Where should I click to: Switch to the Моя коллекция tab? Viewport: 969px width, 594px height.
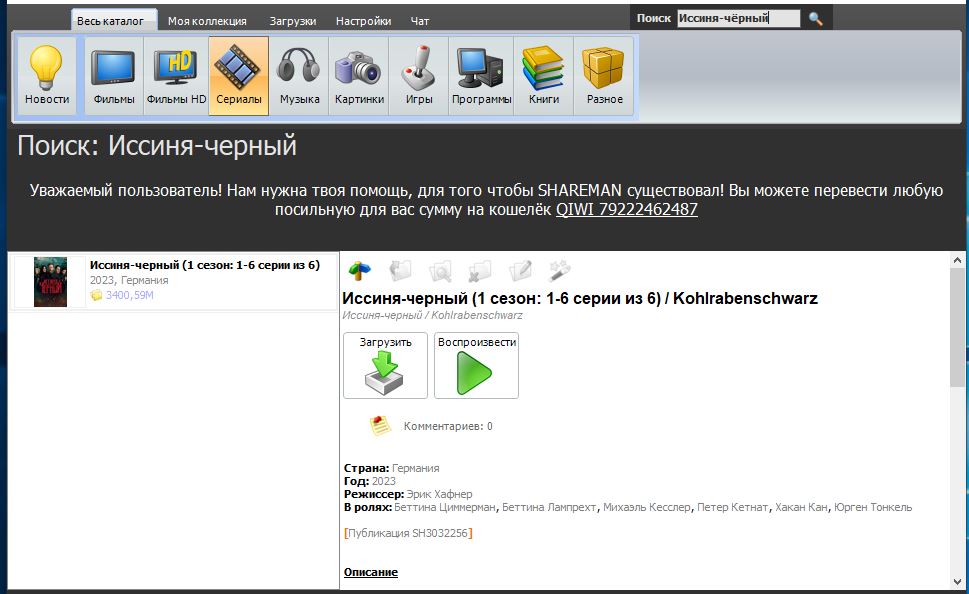207,21
